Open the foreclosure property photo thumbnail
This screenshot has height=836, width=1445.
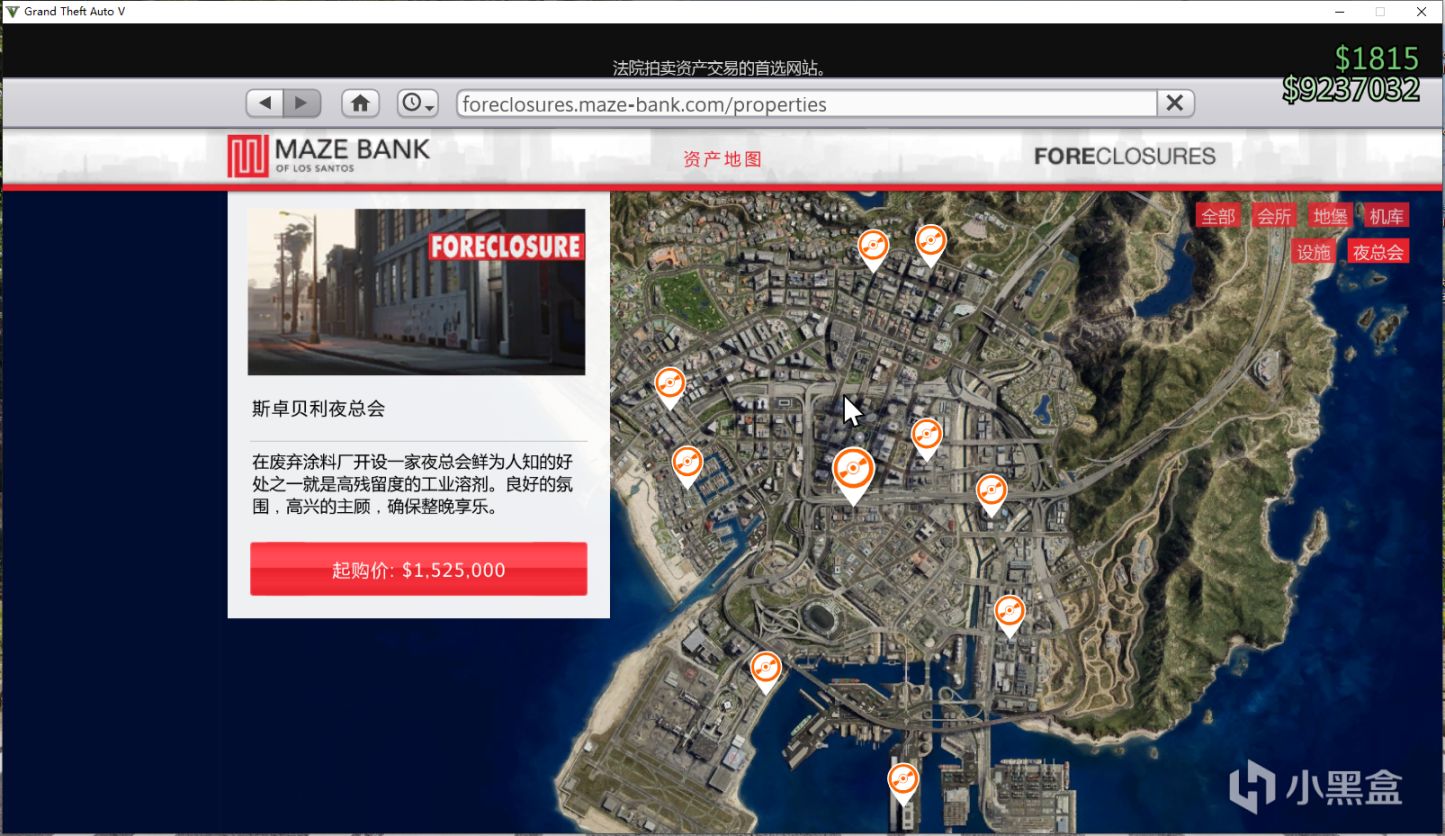(416, 292)
